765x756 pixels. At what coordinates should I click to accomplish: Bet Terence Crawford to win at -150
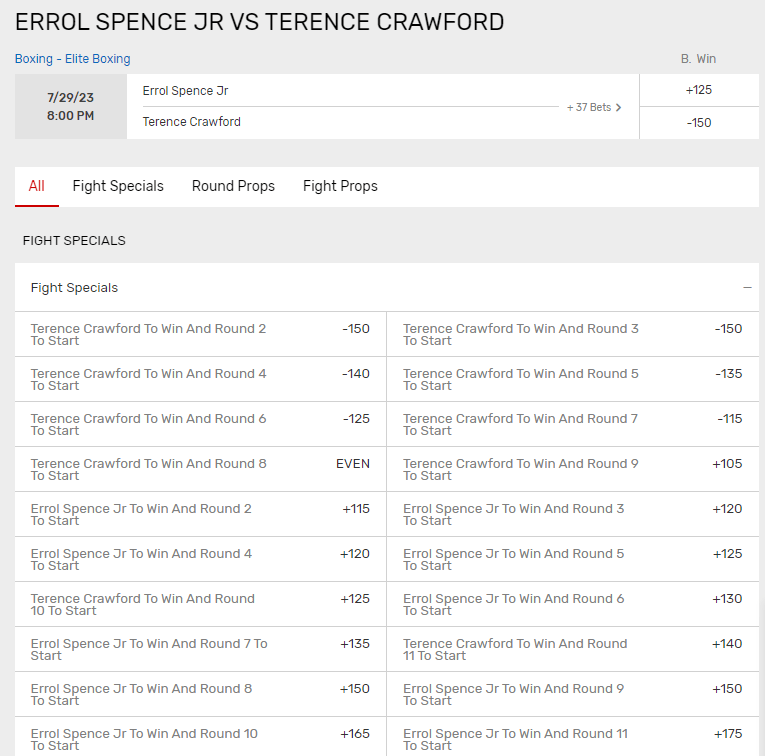click(x=699, y=123)
